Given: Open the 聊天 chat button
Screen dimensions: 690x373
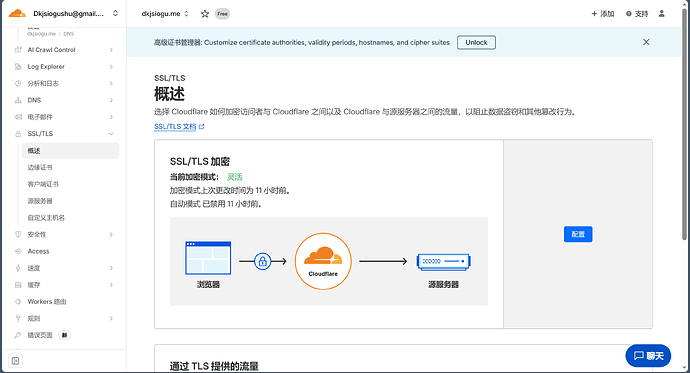Looking at the screenshot, I should (x=648, y=355).
